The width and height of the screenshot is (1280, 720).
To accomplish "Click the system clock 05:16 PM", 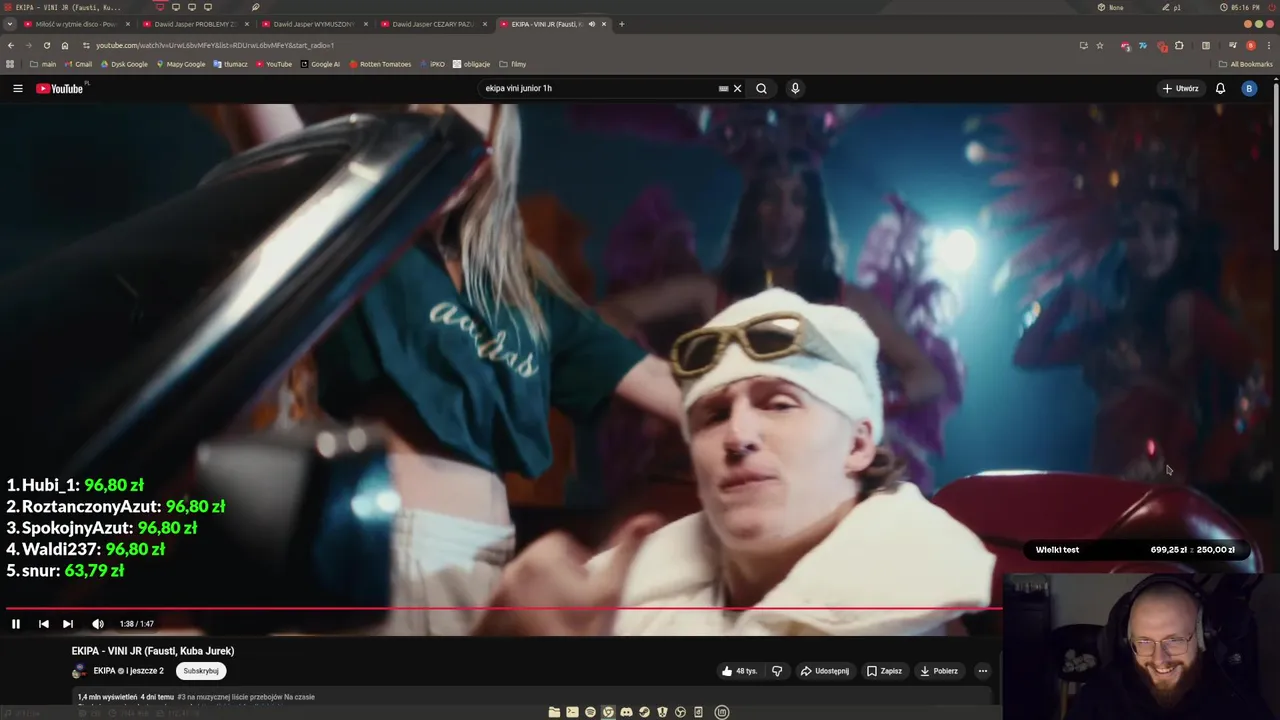I will pyautogui.click(x=1240, y=7).
